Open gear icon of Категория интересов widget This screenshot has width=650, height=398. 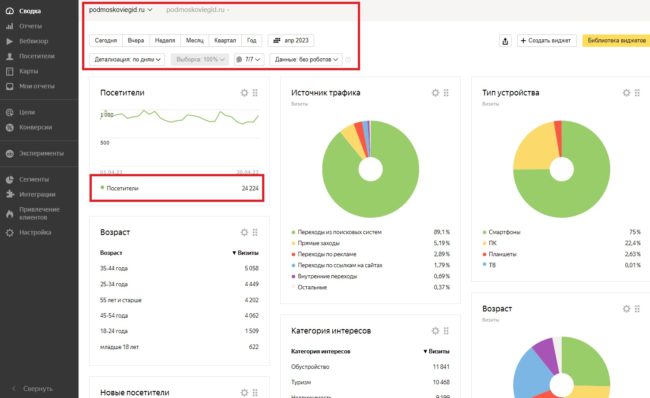(435, 331)
